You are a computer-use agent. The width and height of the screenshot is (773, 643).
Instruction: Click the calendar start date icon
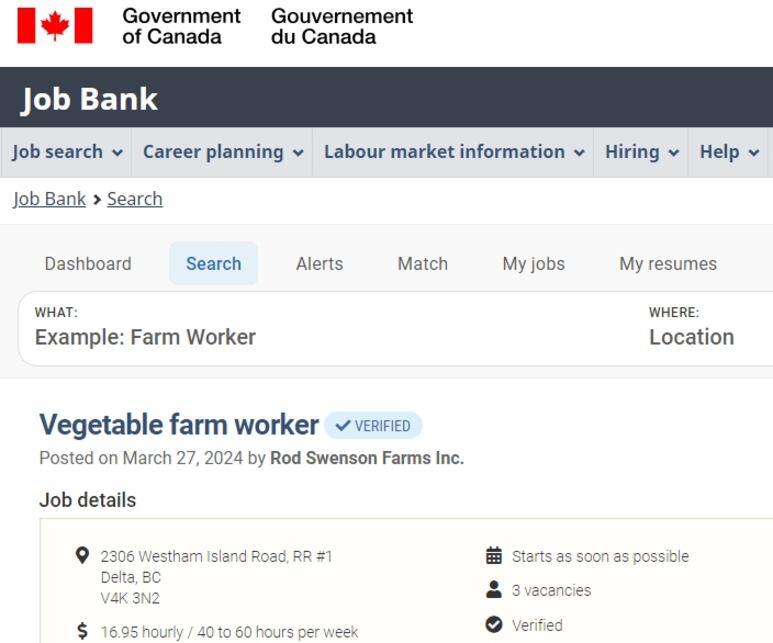[493, 556]
